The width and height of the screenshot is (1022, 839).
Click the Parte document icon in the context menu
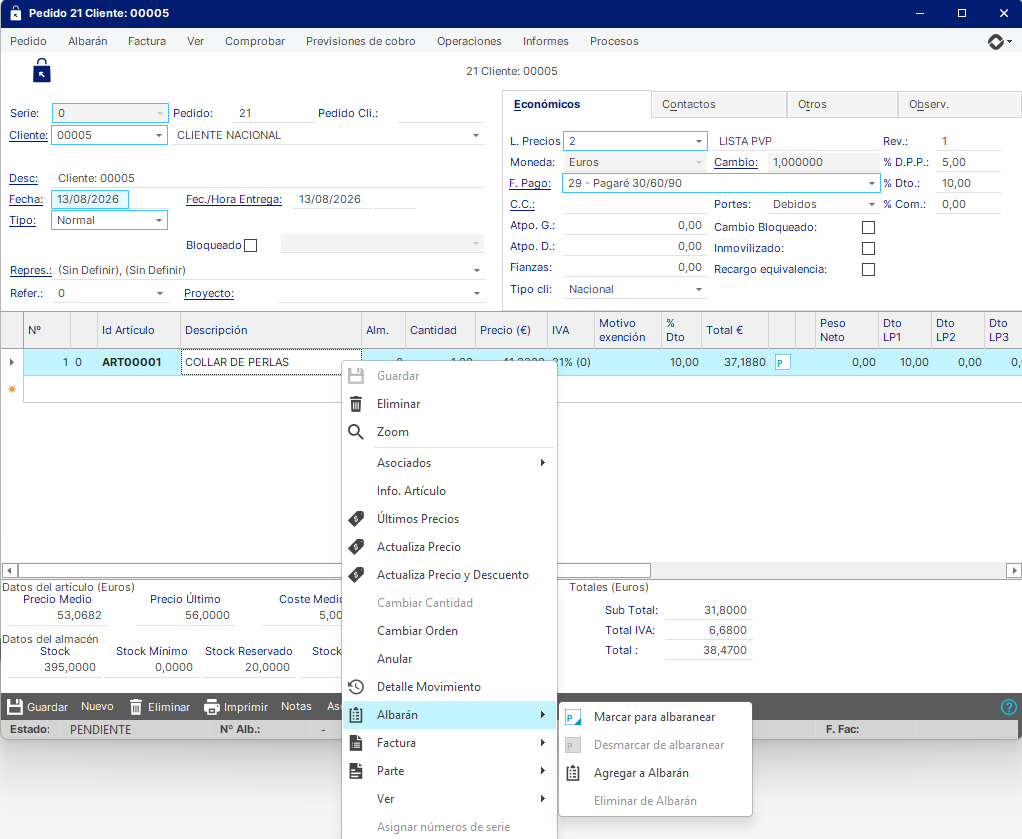[356, 771]
